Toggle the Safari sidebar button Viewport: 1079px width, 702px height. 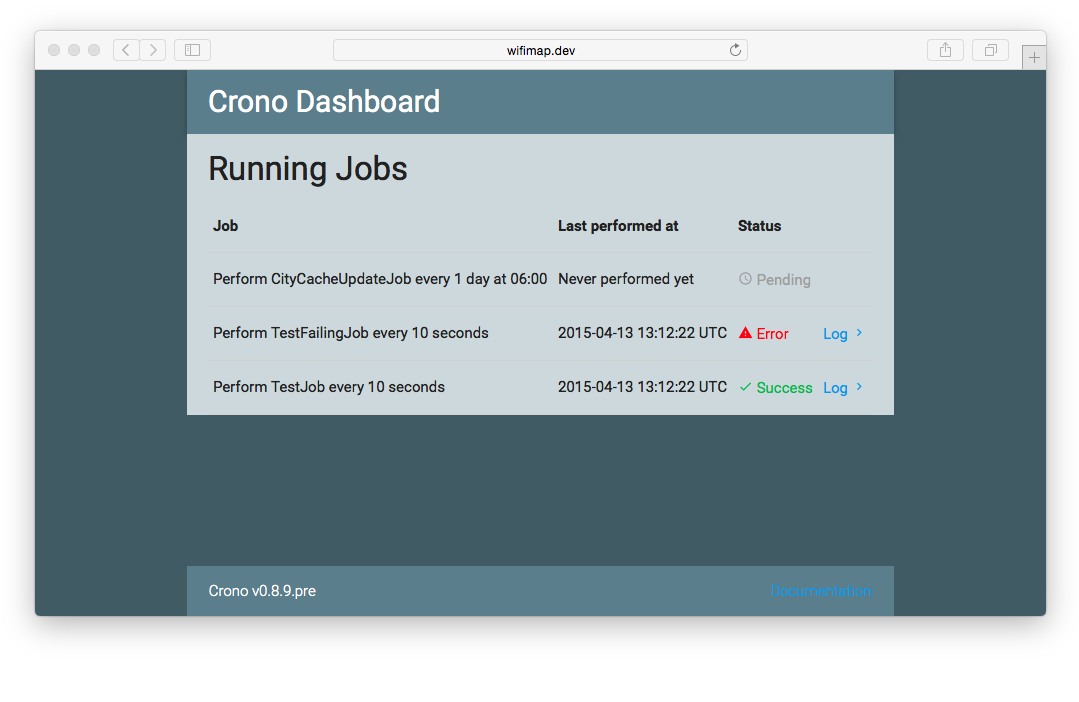point(192,50)
